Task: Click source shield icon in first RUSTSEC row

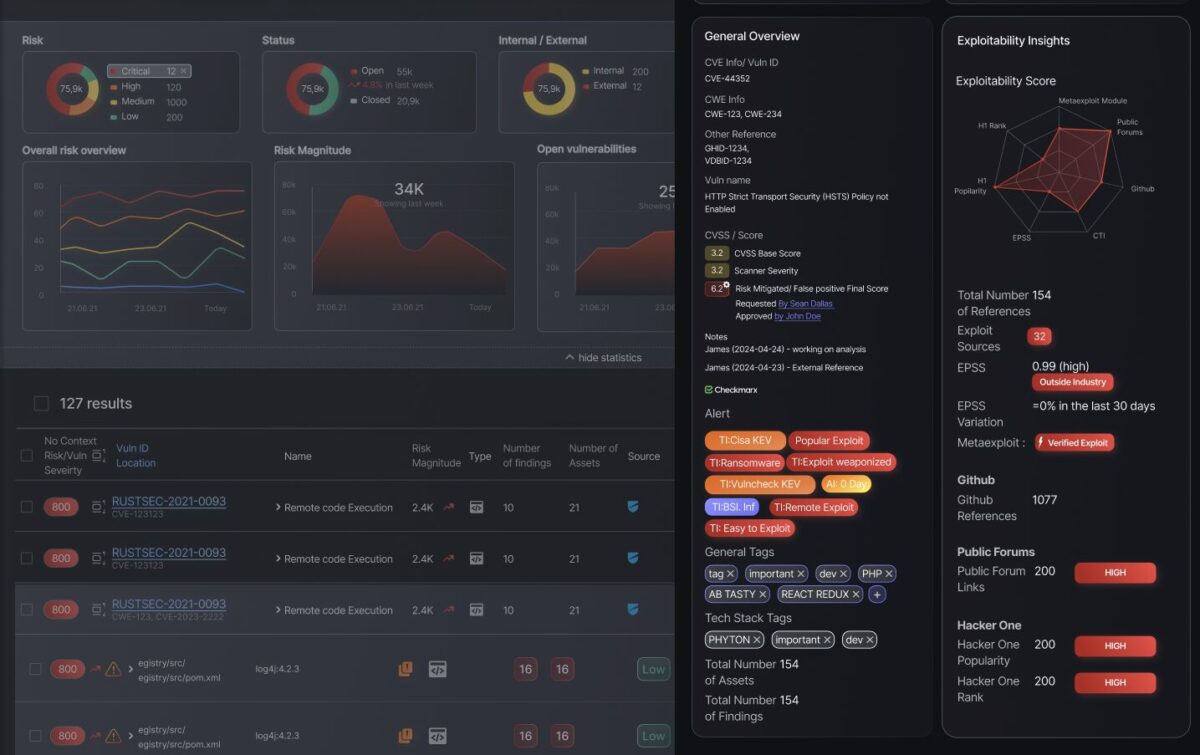Action: tap(633, 507)
